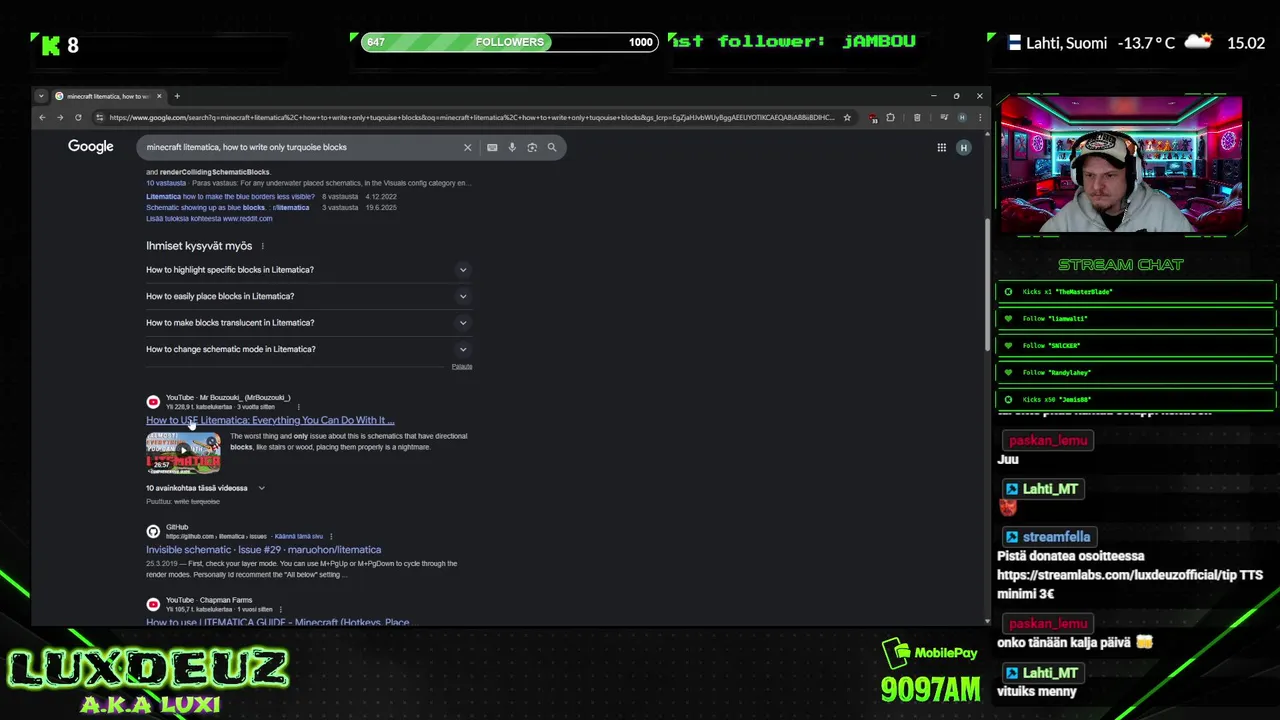Start voice search with microphone icon

512,147
